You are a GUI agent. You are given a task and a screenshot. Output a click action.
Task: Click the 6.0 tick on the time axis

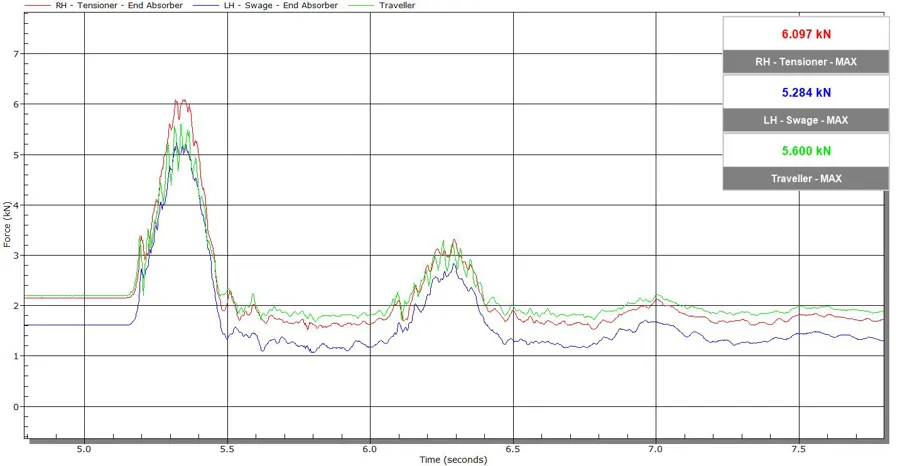tap(371, 449)
